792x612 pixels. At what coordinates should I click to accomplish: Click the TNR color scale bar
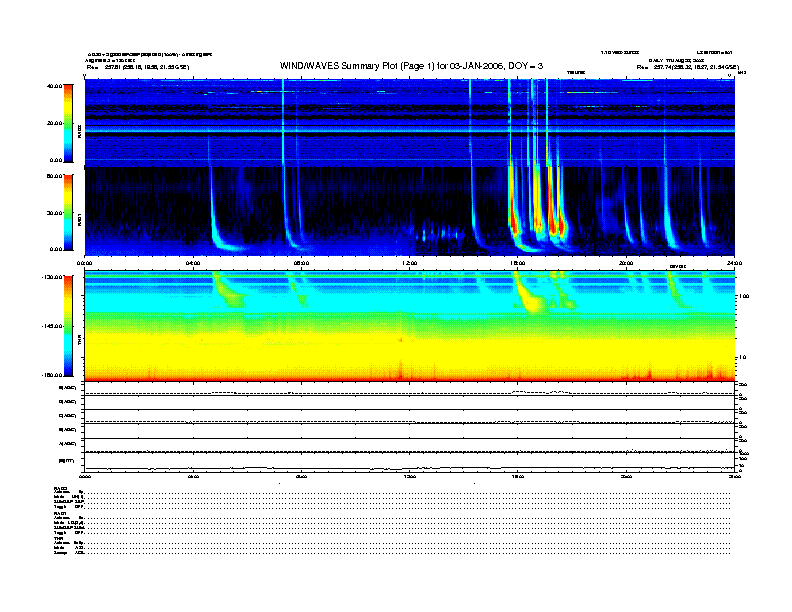click(68, 326)
